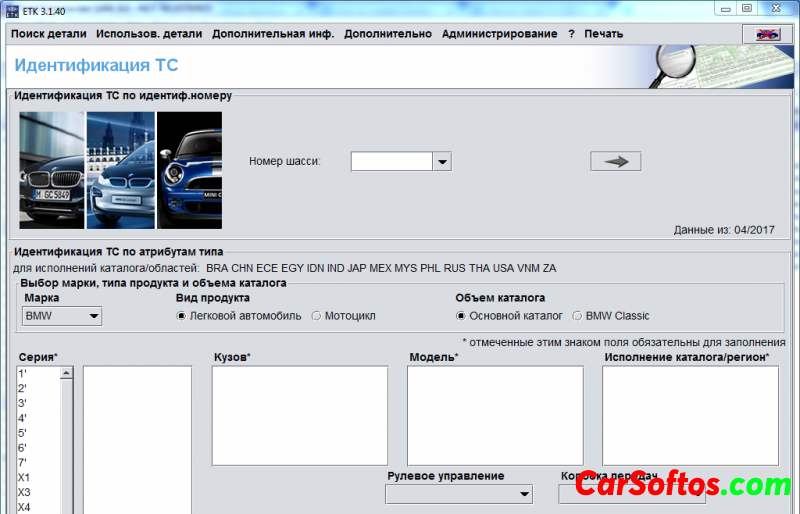Open the Дополнительная инф. menu
The image size is (800, 514).
pos(273,33)
